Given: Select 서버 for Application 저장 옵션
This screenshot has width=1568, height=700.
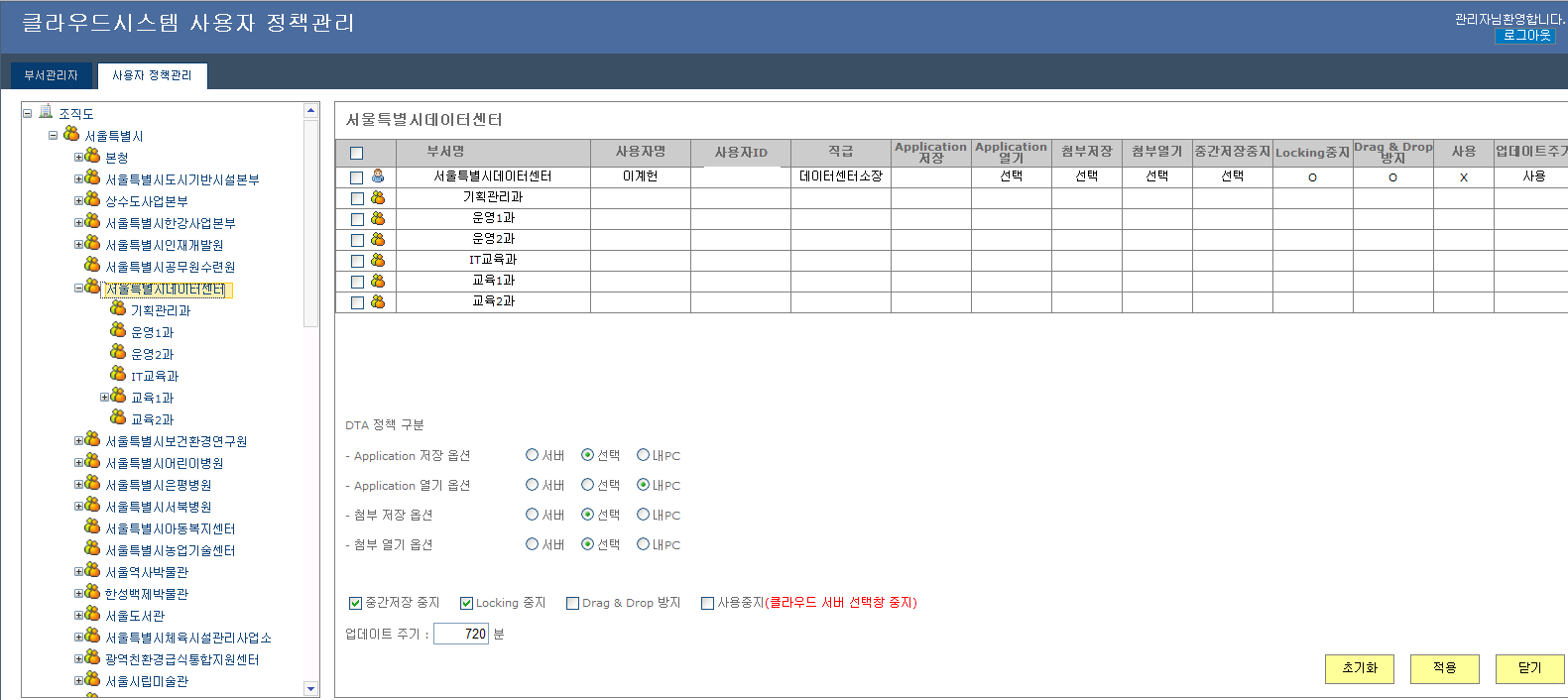Looking at the screenshot, I should pos(532,455).
